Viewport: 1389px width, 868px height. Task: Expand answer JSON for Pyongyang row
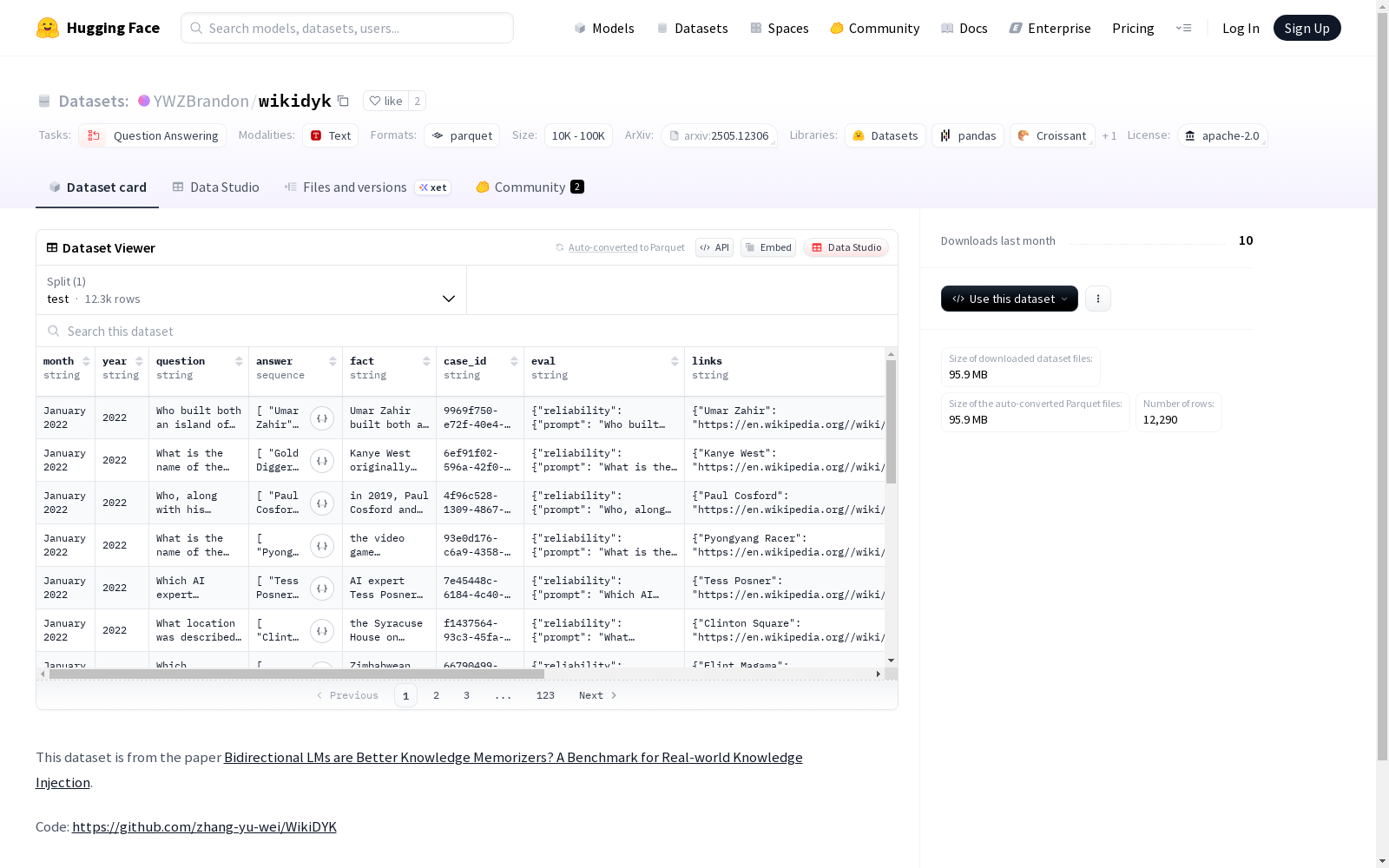click(322, 546)
